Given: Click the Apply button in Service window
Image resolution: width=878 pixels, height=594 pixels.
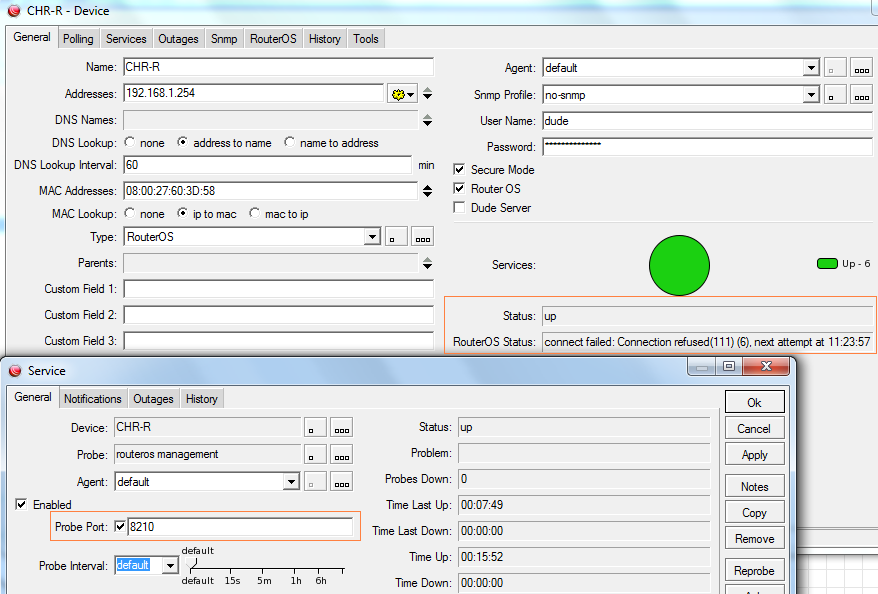Looking at the screenshot, I should click(x=754, y=455).
